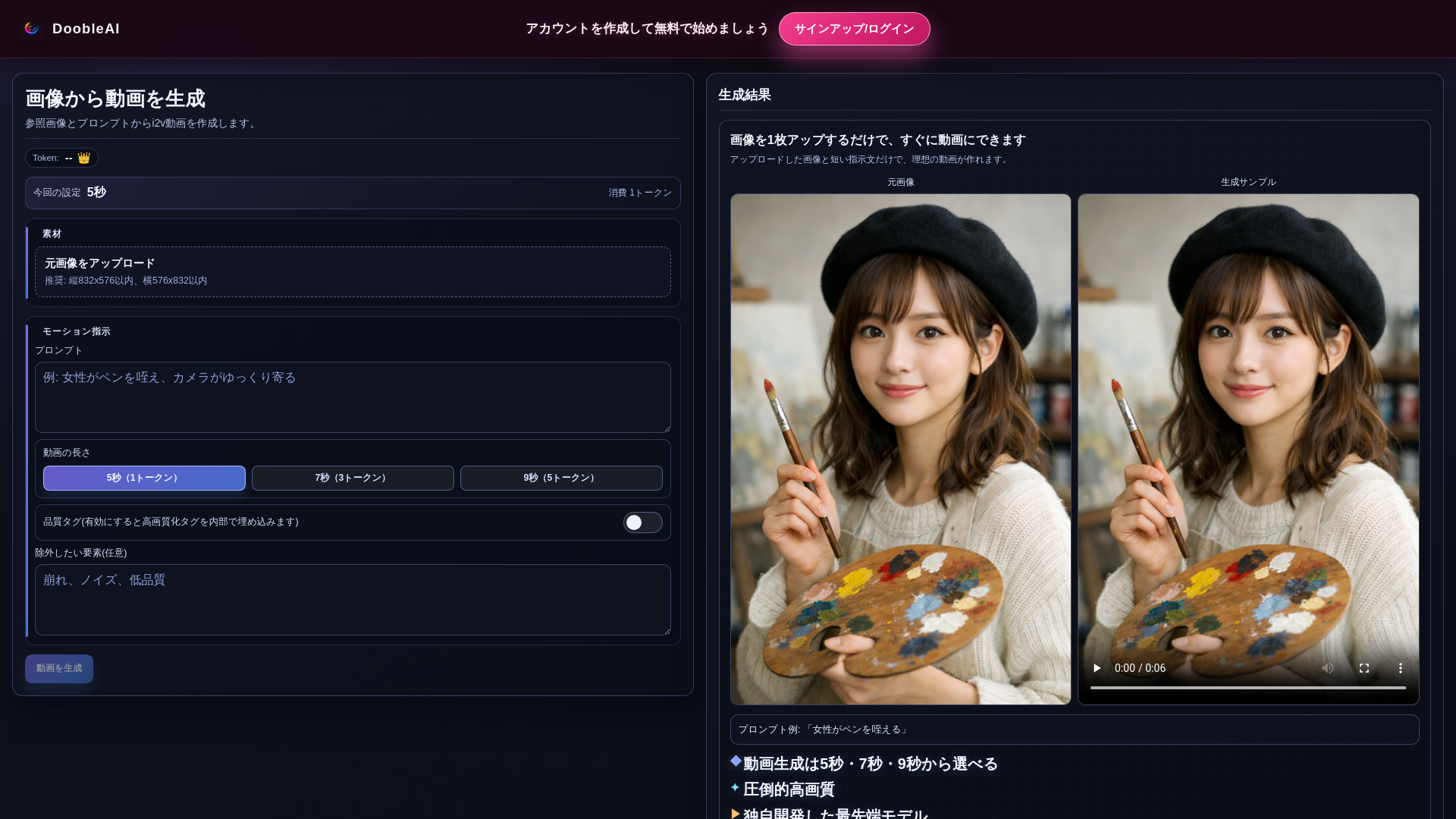The width and height of the screenshot is (1456, 819).
Task: Open the 元画像をアップロード upload area
Action: click(x=353, y=271)
